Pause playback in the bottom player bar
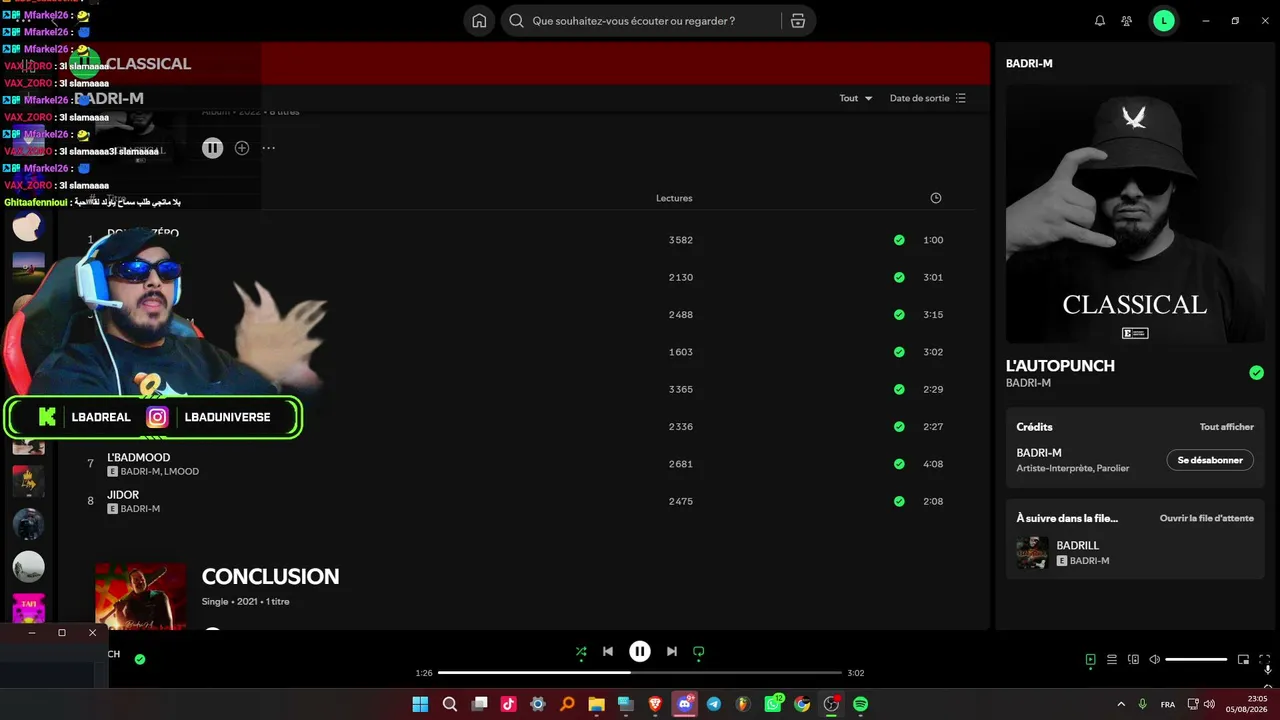 (640, 652)
